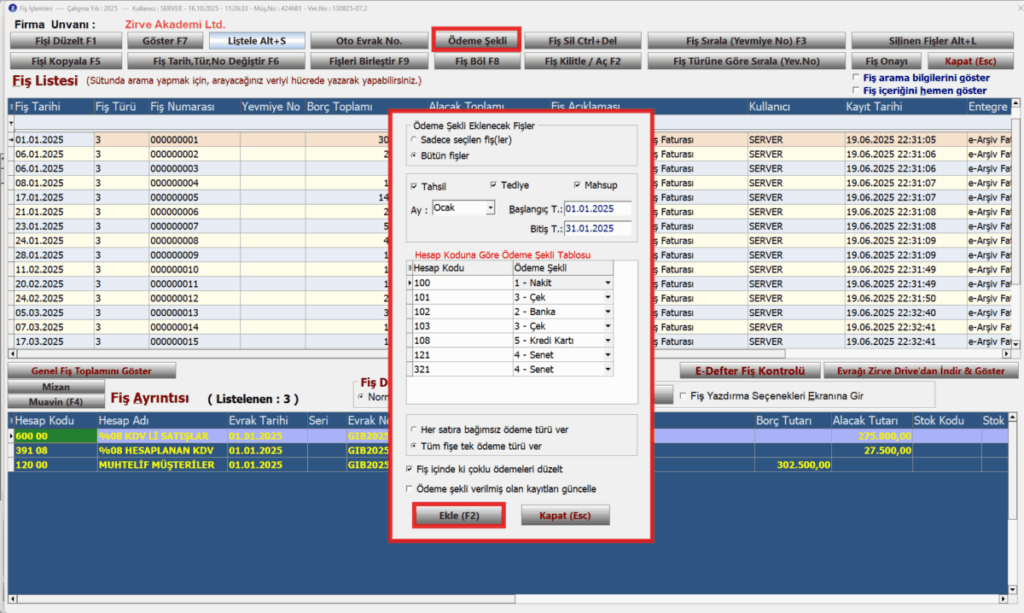
Task: Click the Fiş Sil Ctrl+Del button
Action: 583,40
